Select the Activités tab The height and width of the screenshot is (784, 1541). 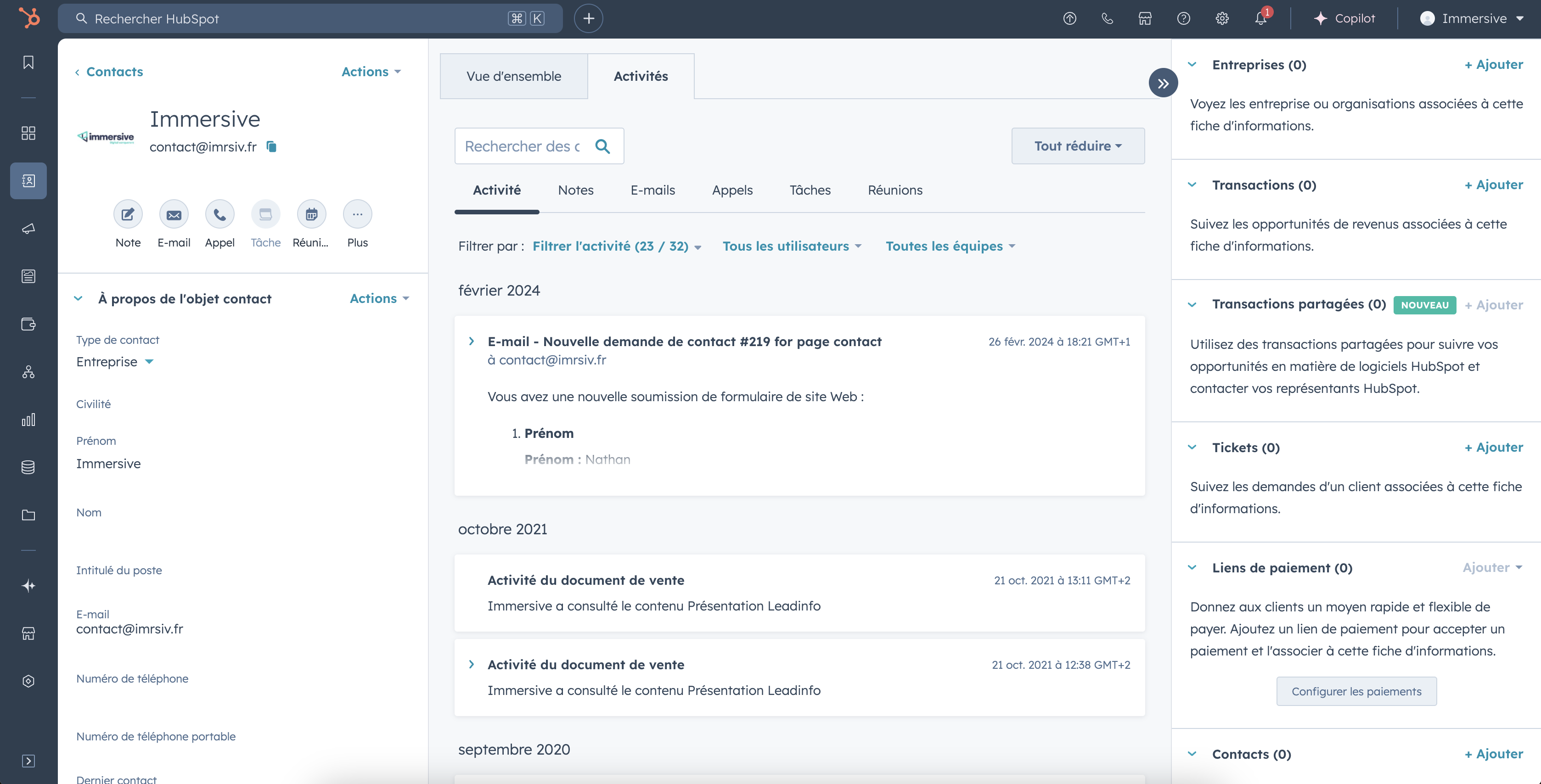click(641, 77)
